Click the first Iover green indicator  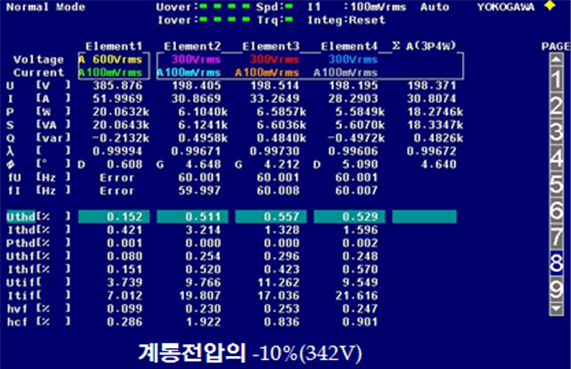click(203, 19)
